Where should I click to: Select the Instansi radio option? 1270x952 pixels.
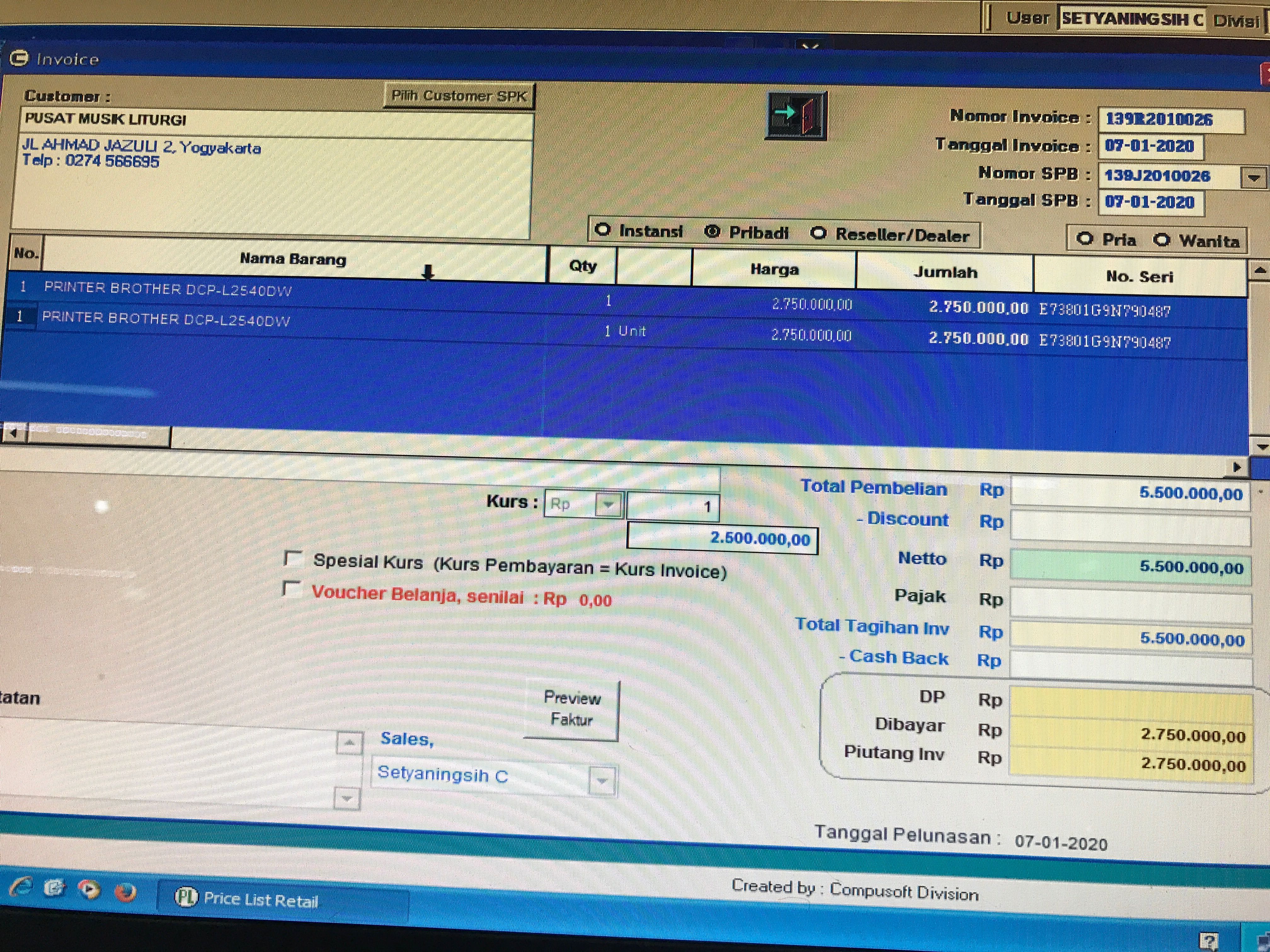click(602, 229)
